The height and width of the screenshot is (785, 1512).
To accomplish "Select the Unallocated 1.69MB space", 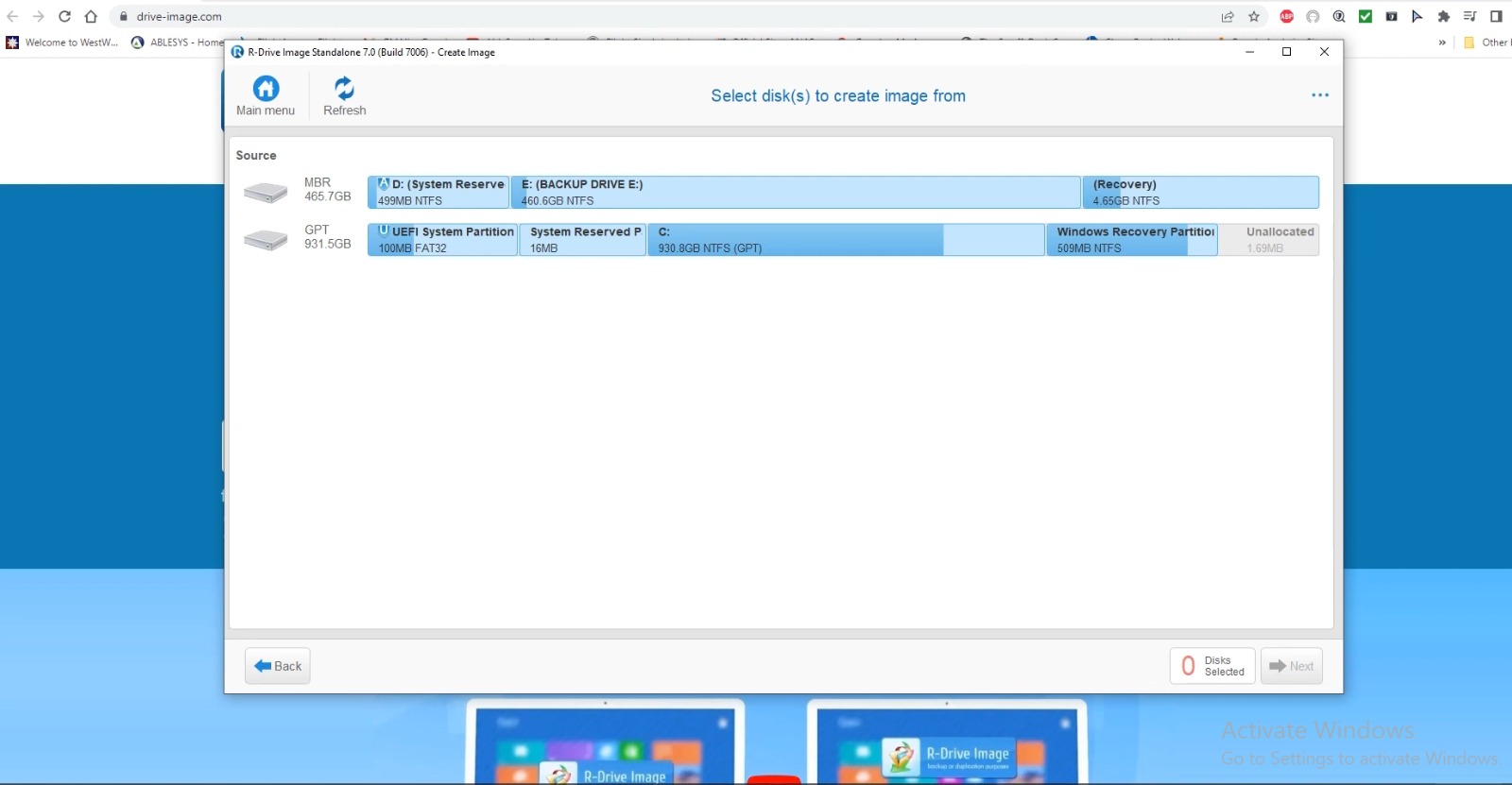I will pos(1268,239).
